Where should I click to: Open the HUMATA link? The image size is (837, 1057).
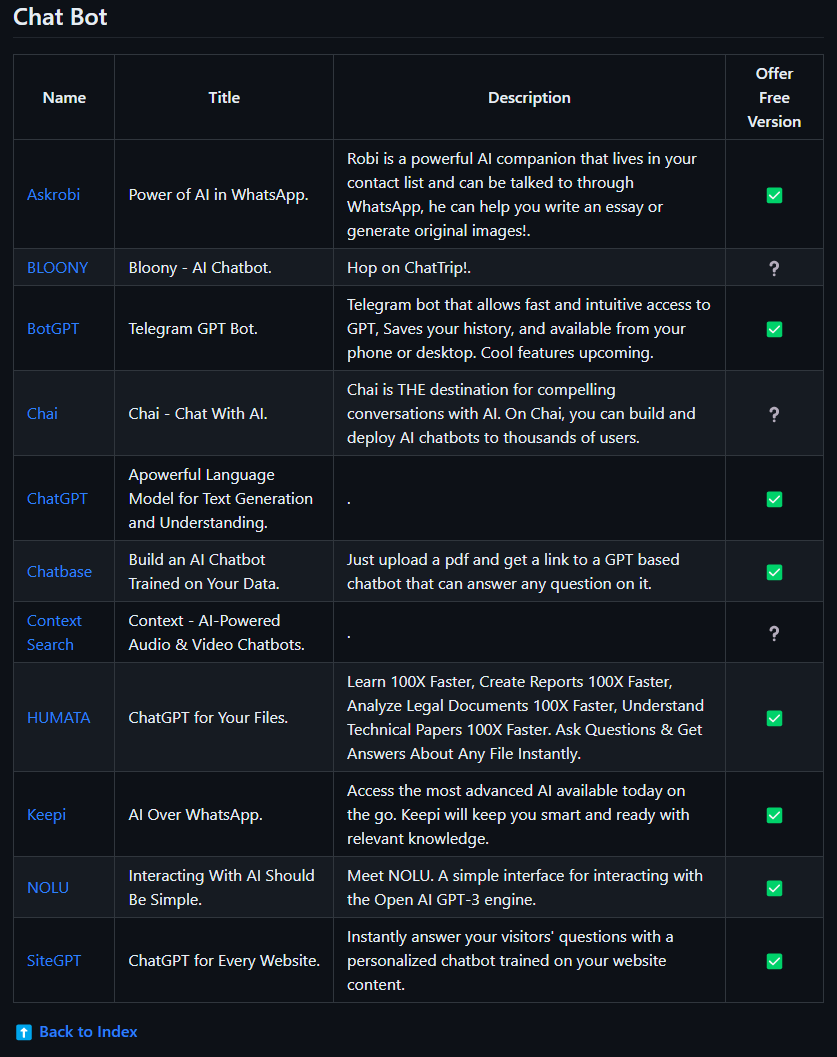point(59,718)
